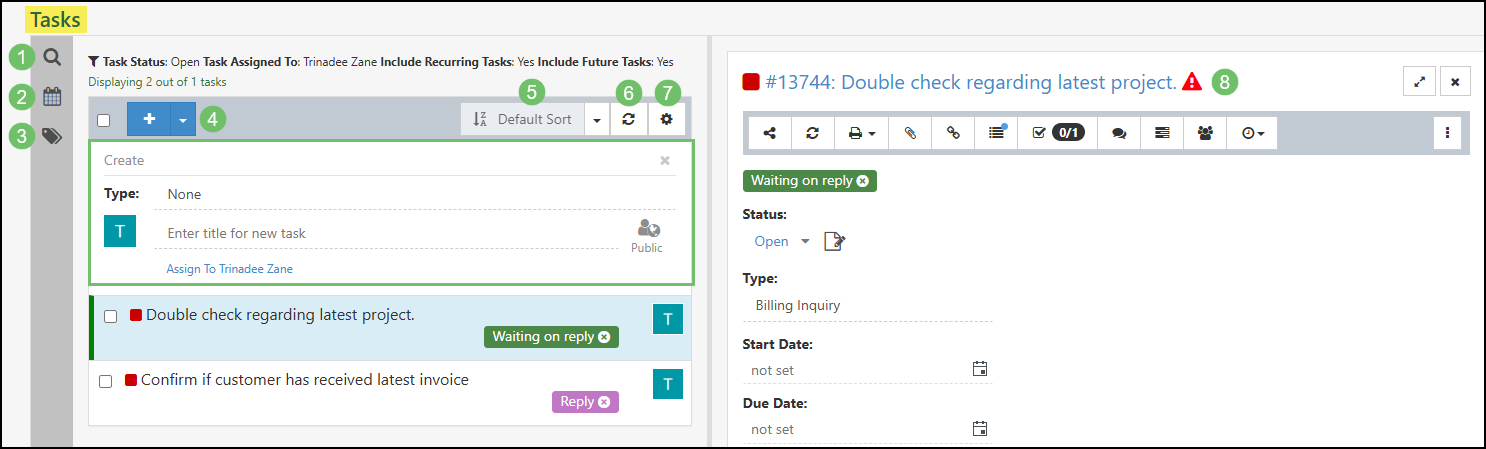The height and width of the screenshot is (449, 1486).
Task: Open the comments speech bubble icon
Action: click(x=1119, y=133)
